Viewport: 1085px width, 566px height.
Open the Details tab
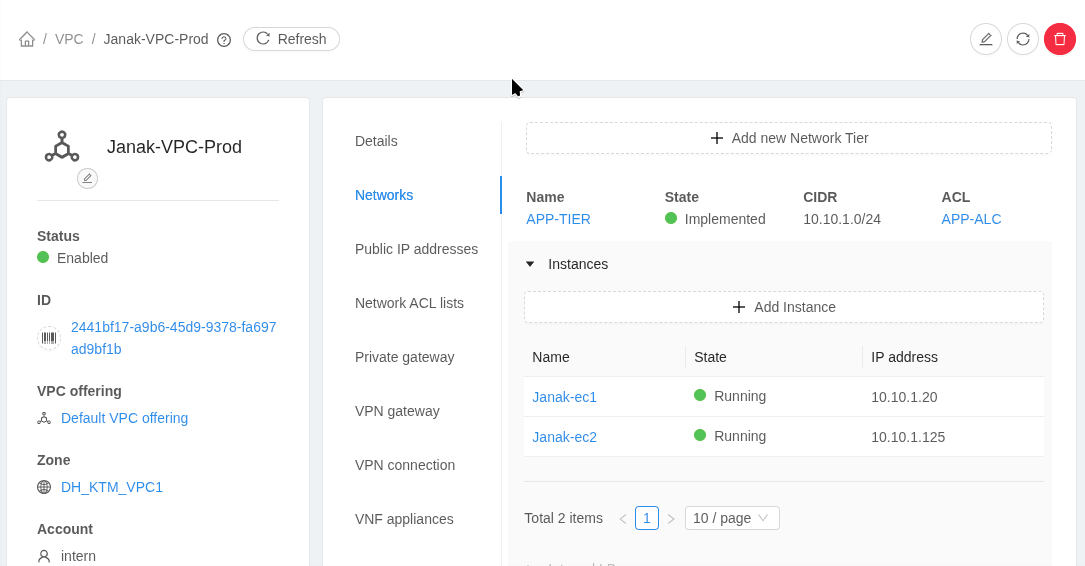point(376,141)
